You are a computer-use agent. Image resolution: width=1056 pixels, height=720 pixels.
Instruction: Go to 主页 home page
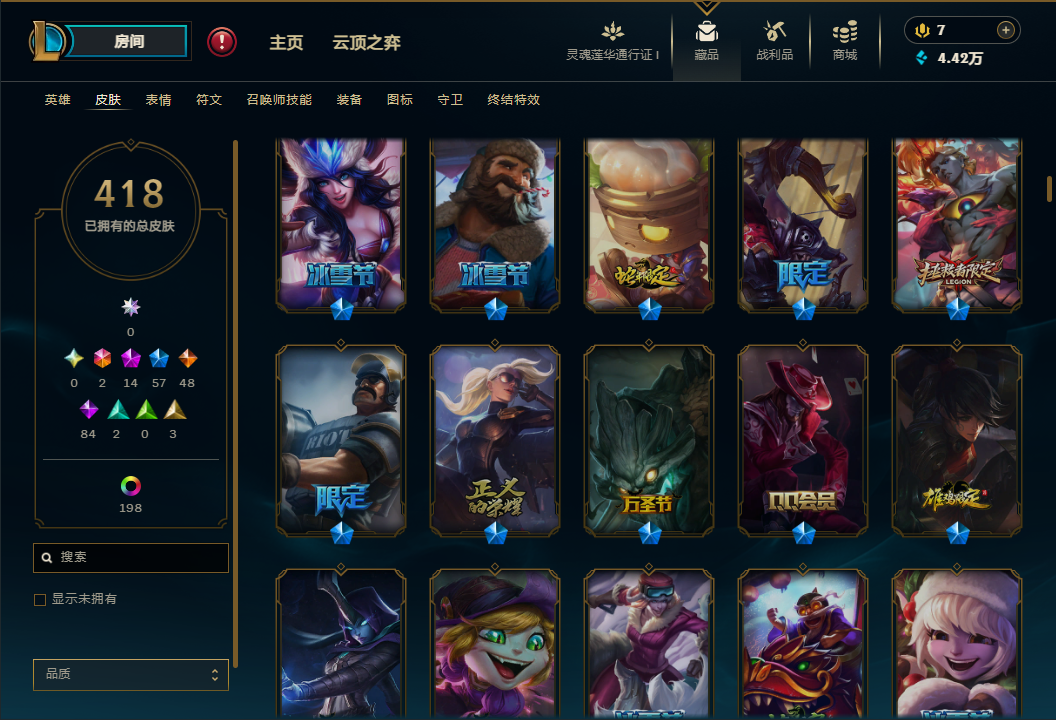tap(286, 42)
